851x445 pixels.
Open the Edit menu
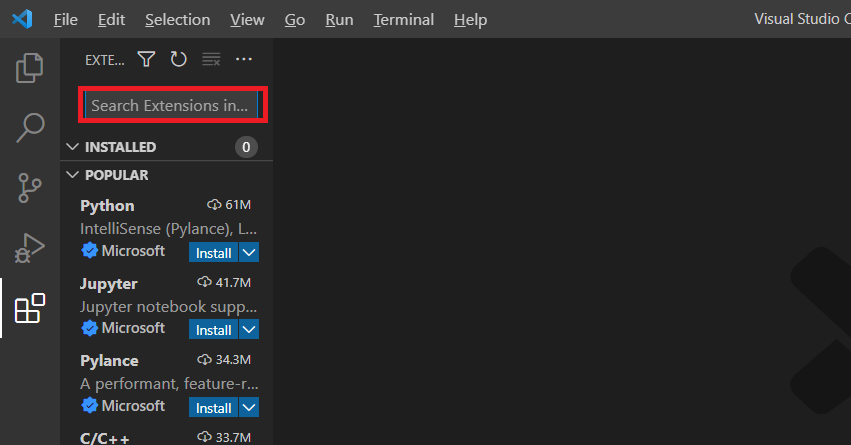(x=111, y=20)
